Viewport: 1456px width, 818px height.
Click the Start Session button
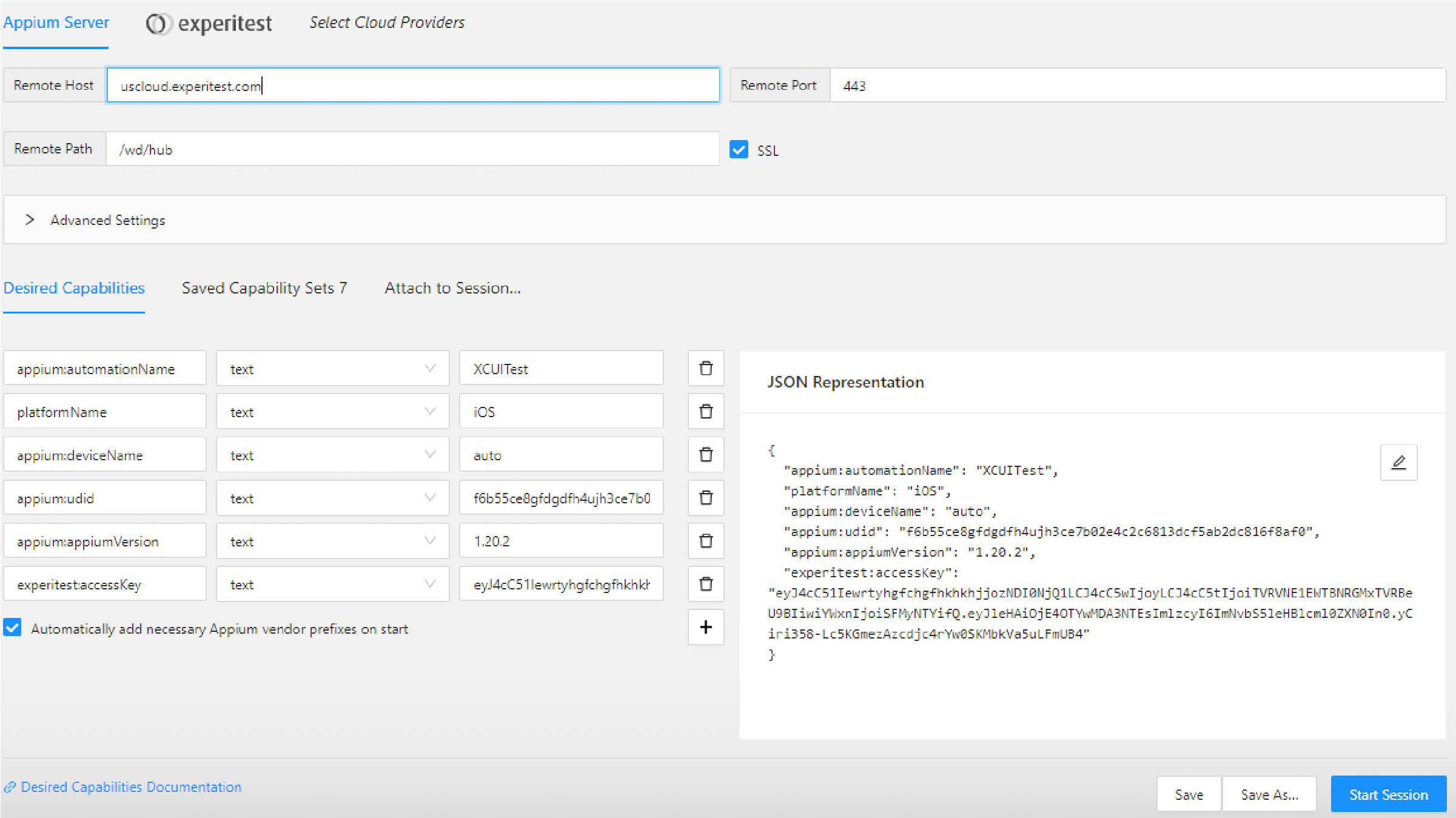click(x=1390, y=794)
